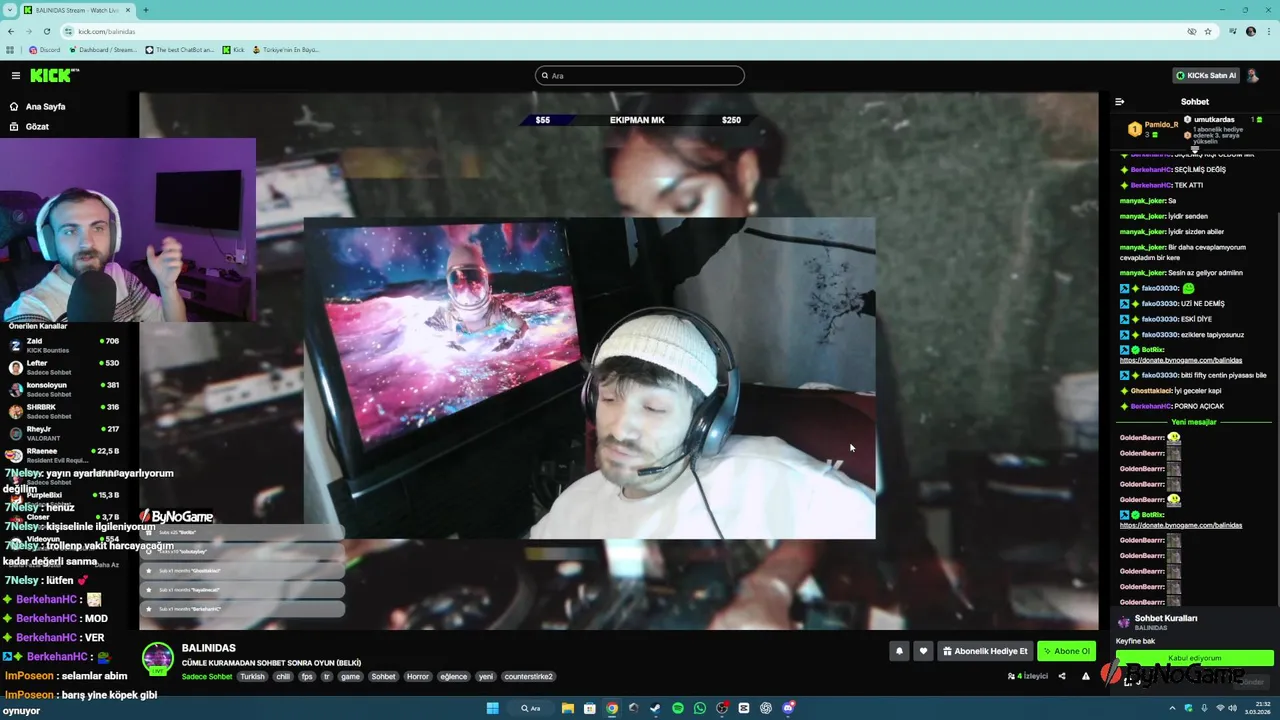Open the Kick user profile avatar
Image resolution: width=1280 pixels, height=720 pixels.
[1254, 75]
